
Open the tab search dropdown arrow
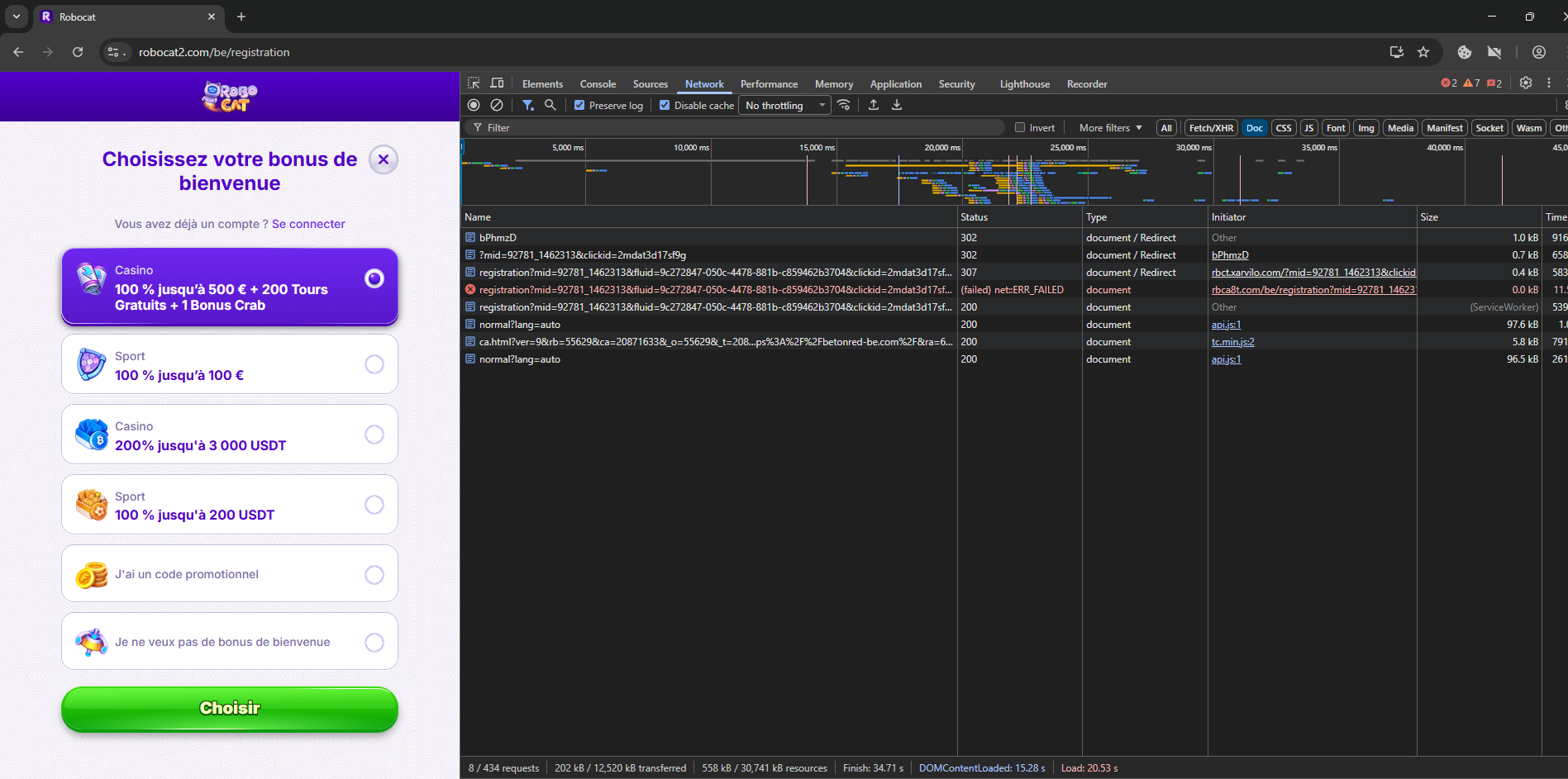17,17
